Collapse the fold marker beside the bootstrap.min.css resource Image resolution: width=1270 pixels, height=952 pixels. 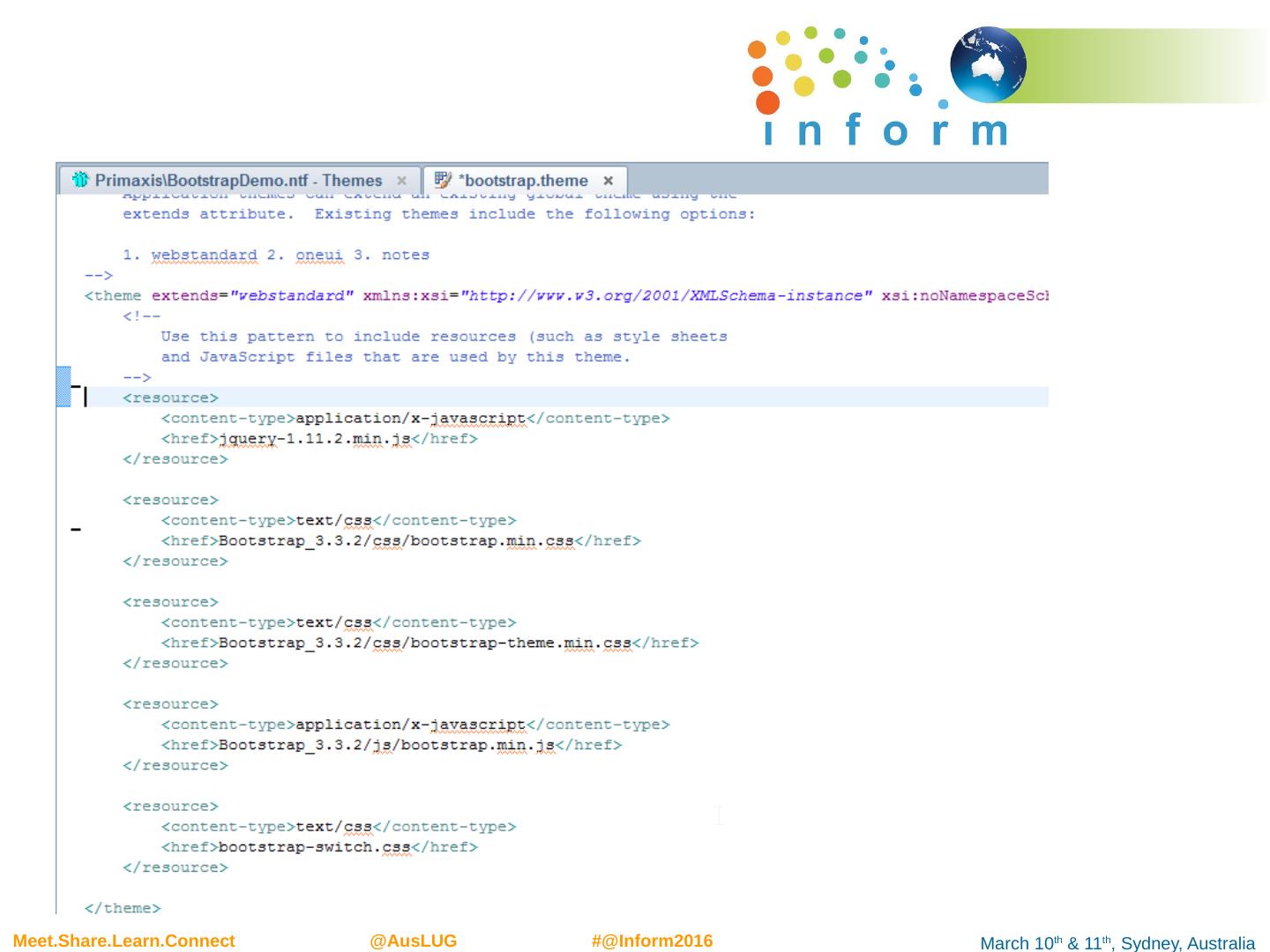pyautogui.click(x=77, y=530)
